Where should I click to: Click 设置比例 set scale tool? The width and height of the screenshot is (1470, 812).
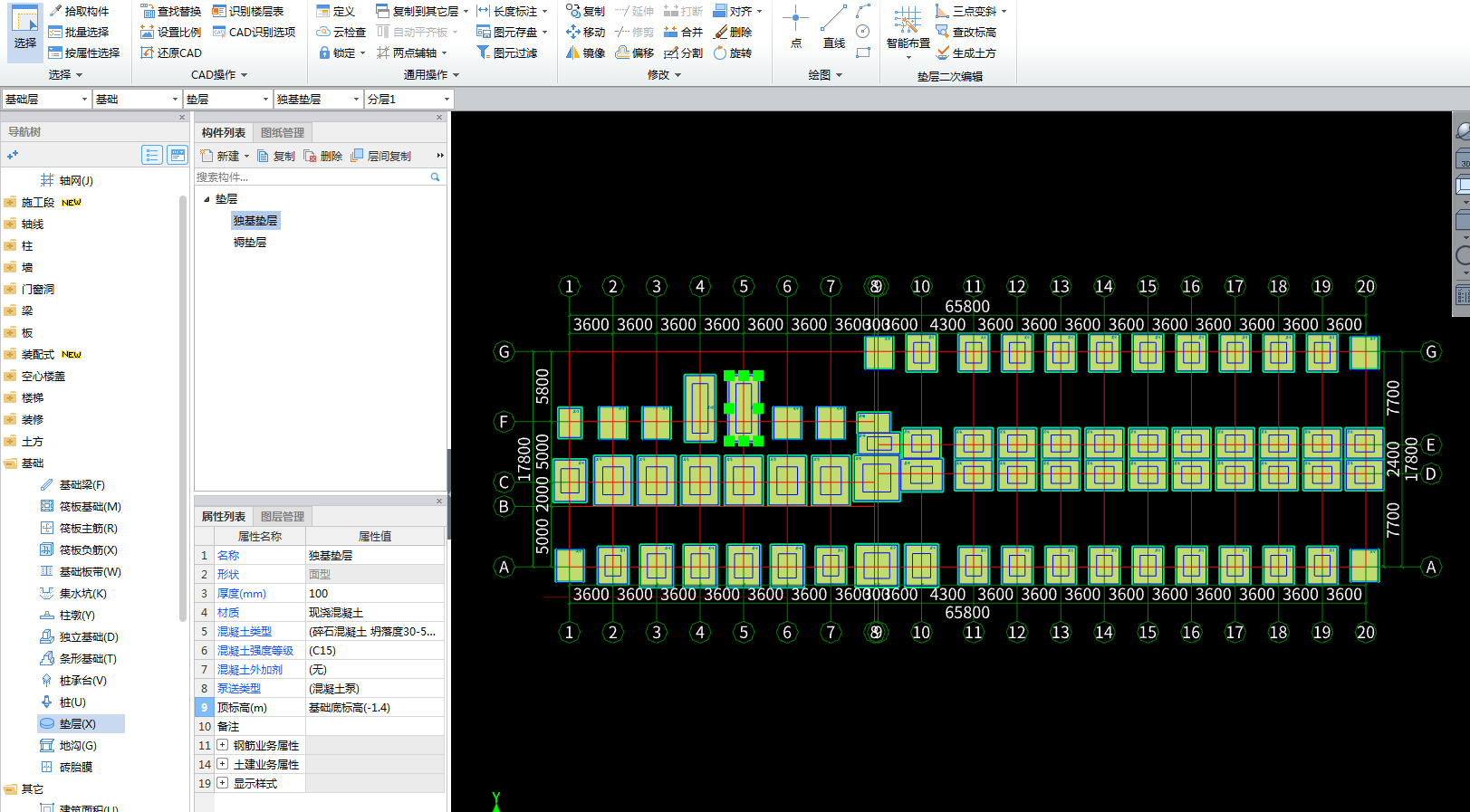[x=170, y=32]
